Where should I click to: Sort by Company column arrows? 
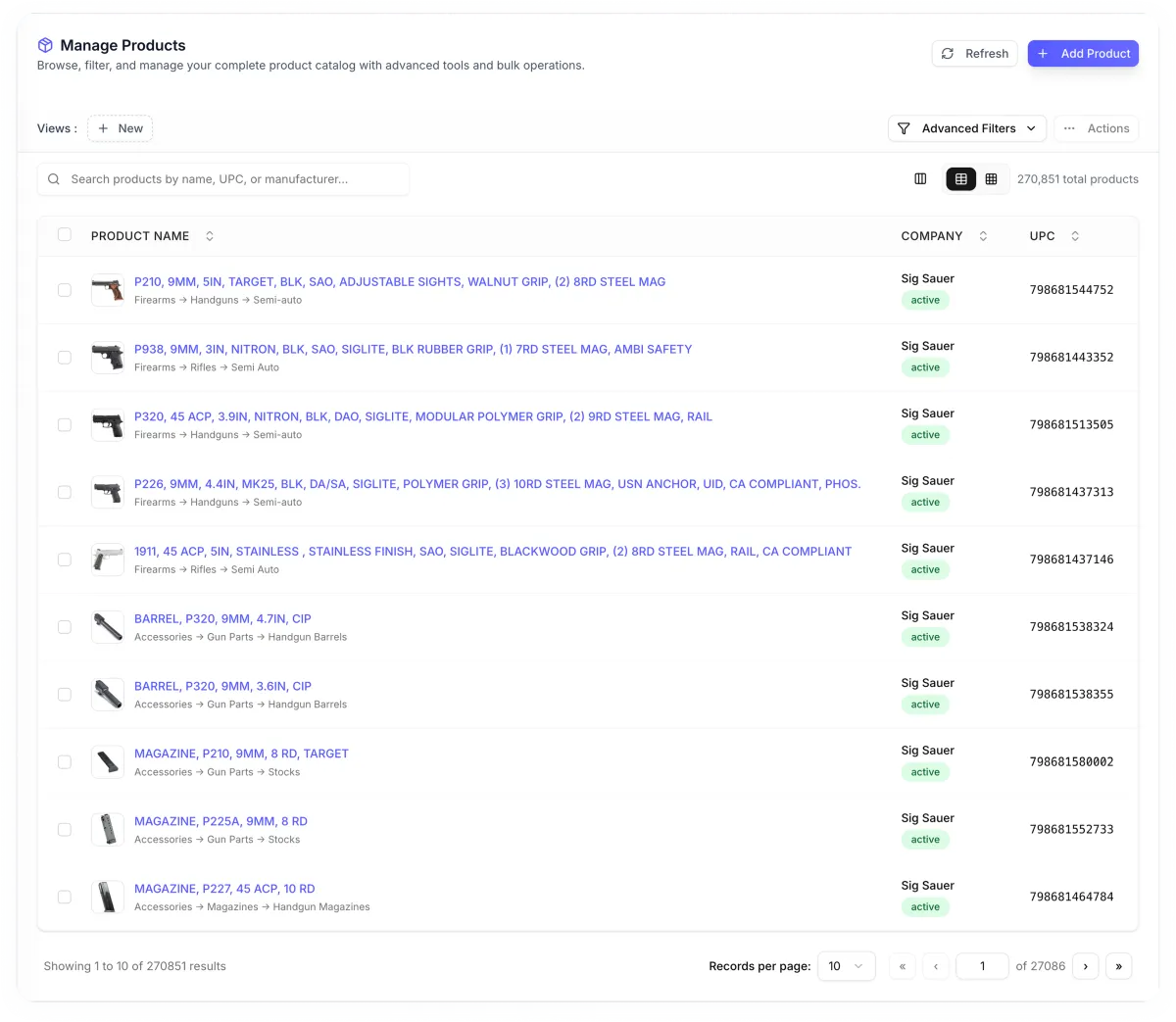coord(983,236)
